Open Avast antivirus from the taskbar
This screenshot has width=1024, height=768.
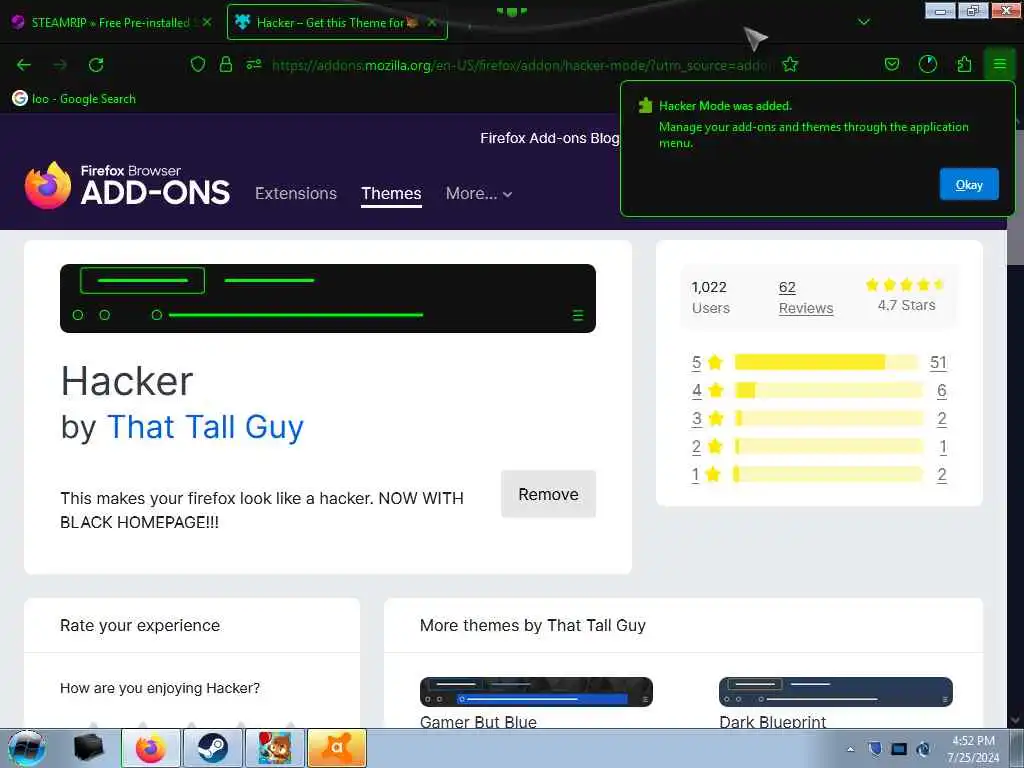(x=336, y=748)
